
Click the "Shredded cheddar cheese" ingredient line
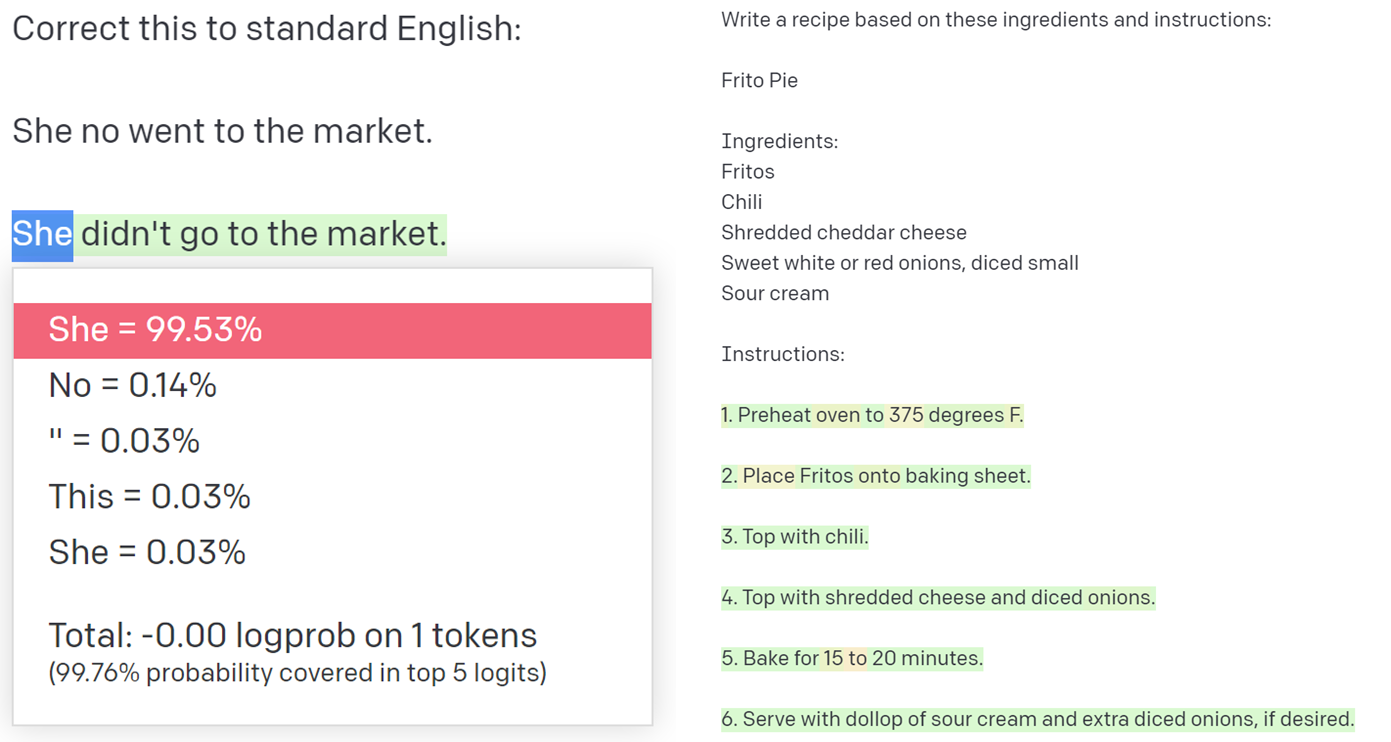click(844, 233)
